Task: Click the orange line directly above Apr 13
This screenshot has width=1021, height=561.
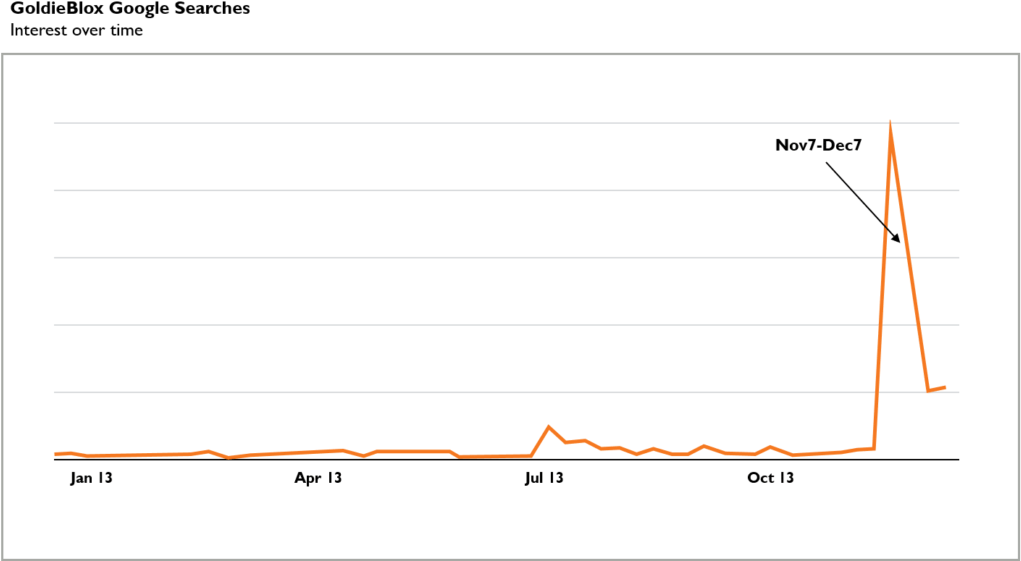Action: [318, 452]
